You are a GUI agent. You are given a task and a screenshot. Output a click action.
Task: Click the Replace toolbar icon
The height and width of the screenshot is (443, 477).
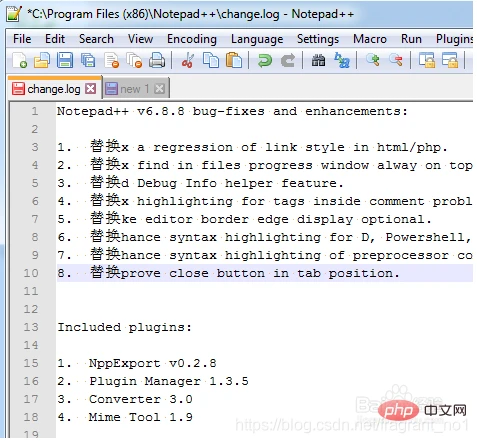tap(342, 60)
